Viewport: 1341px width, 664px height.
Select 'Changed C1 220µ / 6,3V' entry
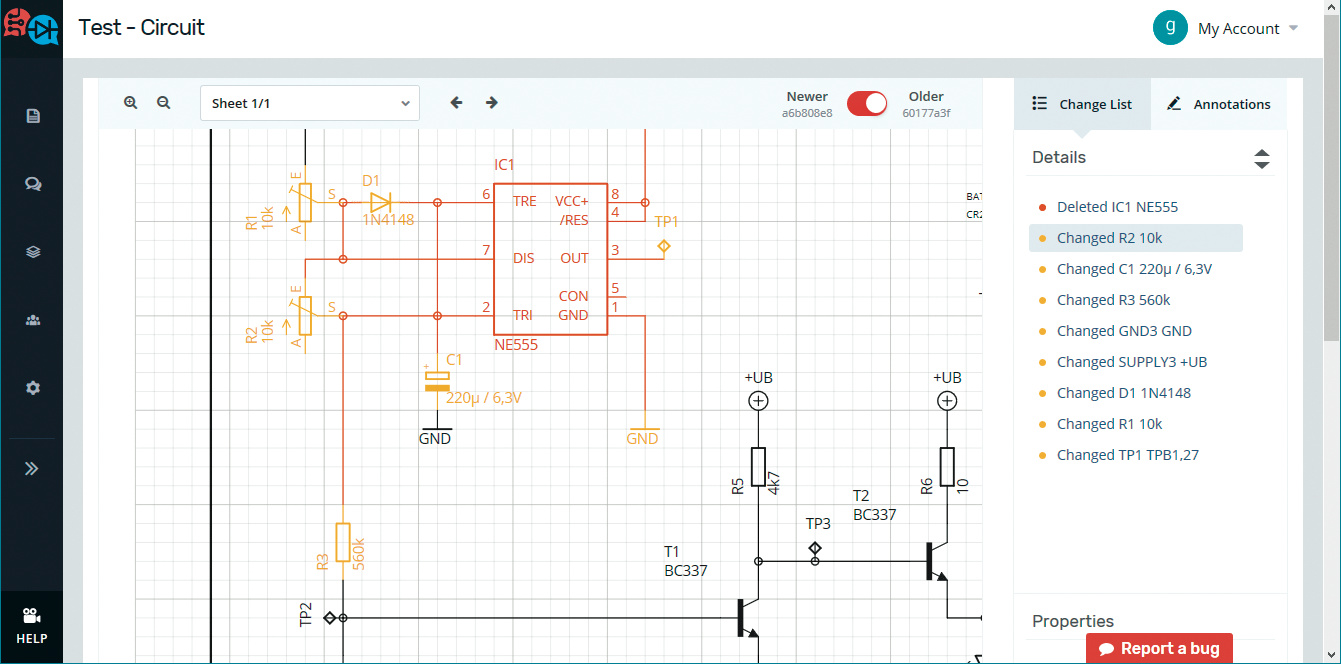tap(1135, 269)
